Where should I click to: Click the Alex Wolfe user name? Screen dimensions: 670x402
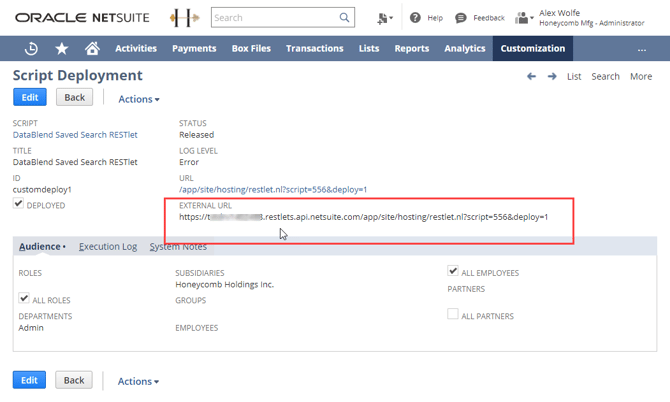pos(559,13)
